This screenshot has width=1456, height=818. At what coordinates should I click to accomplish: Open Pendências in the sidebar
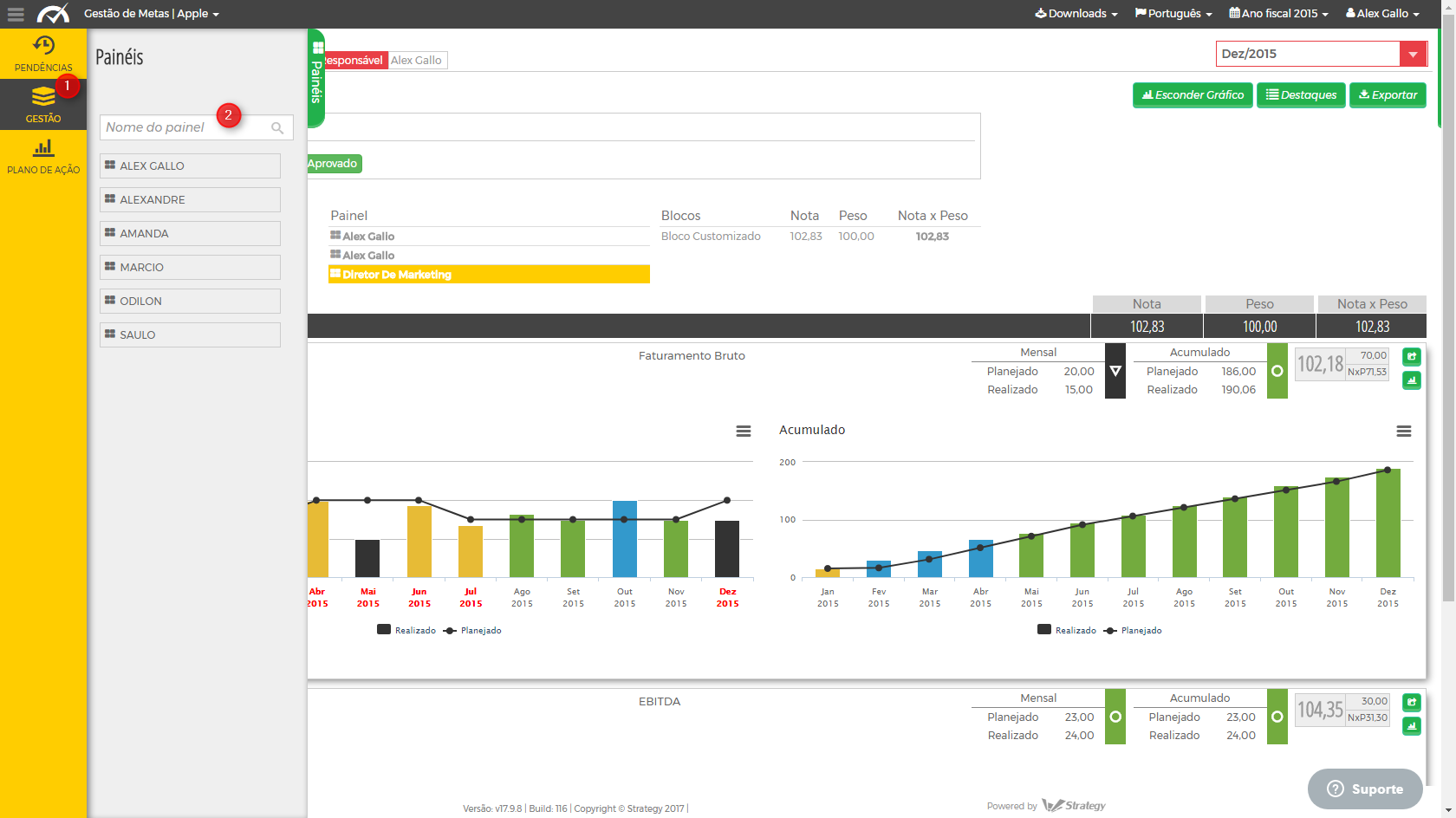click(43, 54)
